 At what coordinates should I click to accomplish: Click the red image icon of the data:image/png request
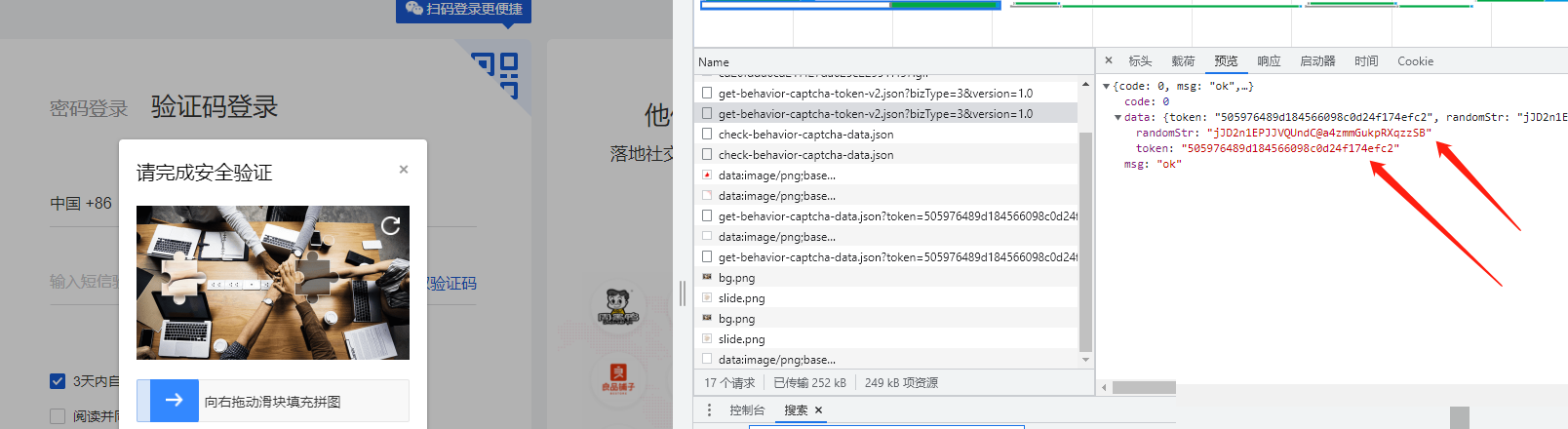[707, 175]
